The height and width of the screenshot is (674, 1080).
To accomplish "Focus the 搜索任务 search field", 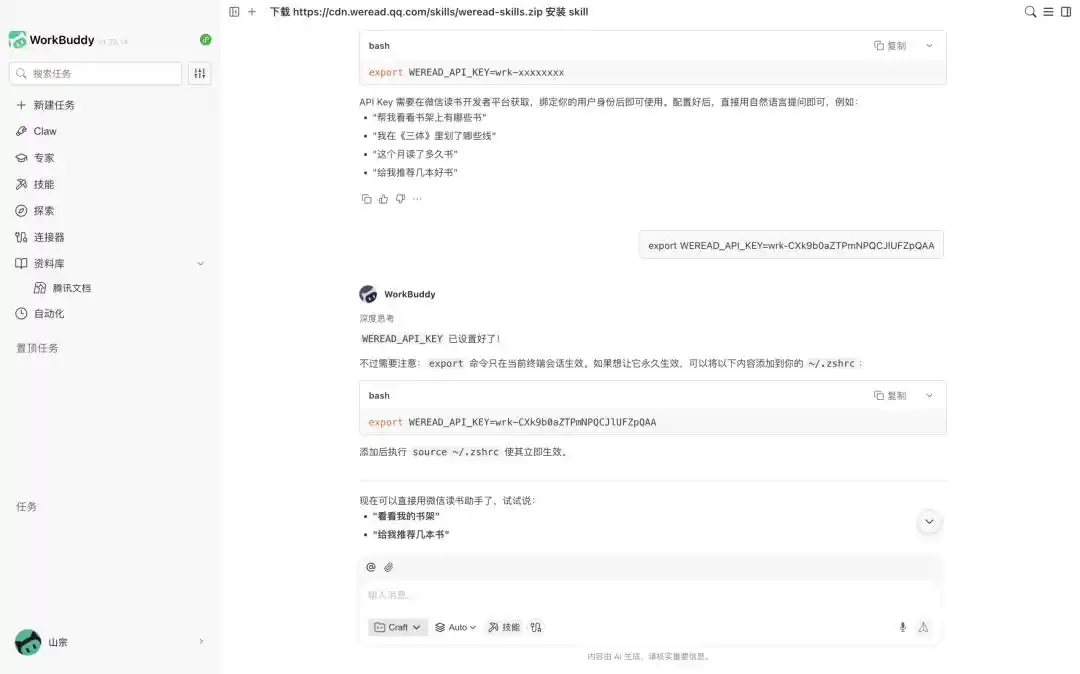I will 96,74.
